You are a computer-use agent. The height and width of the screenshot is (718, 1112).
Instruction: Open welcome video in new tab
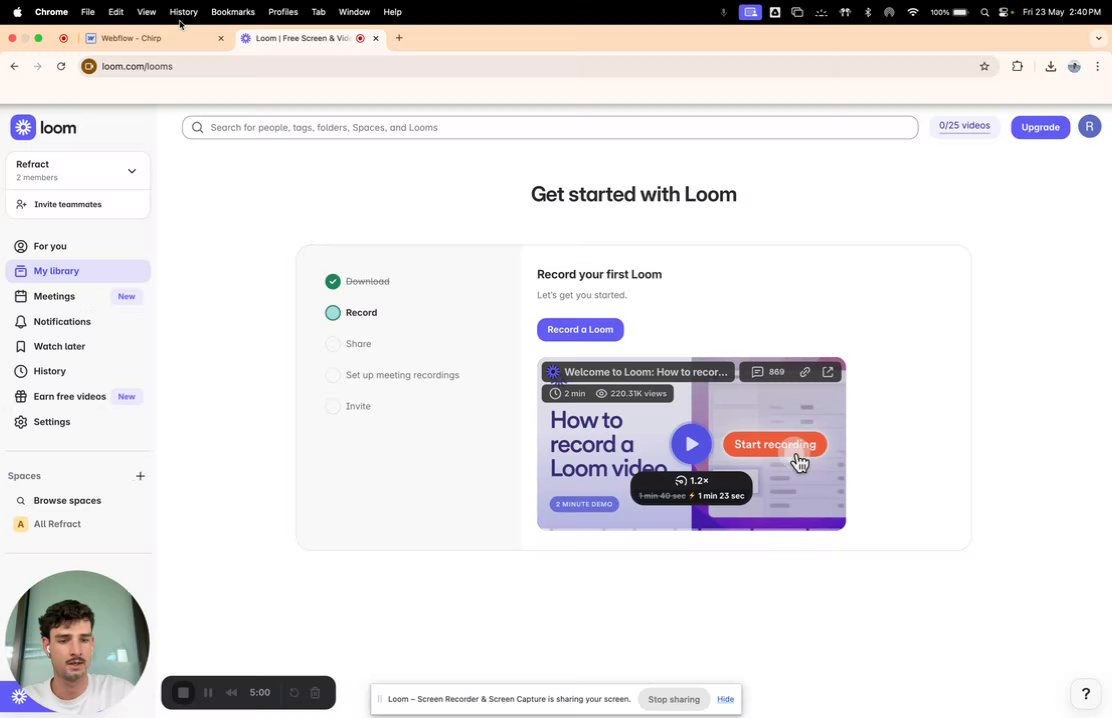coord(828,372)
